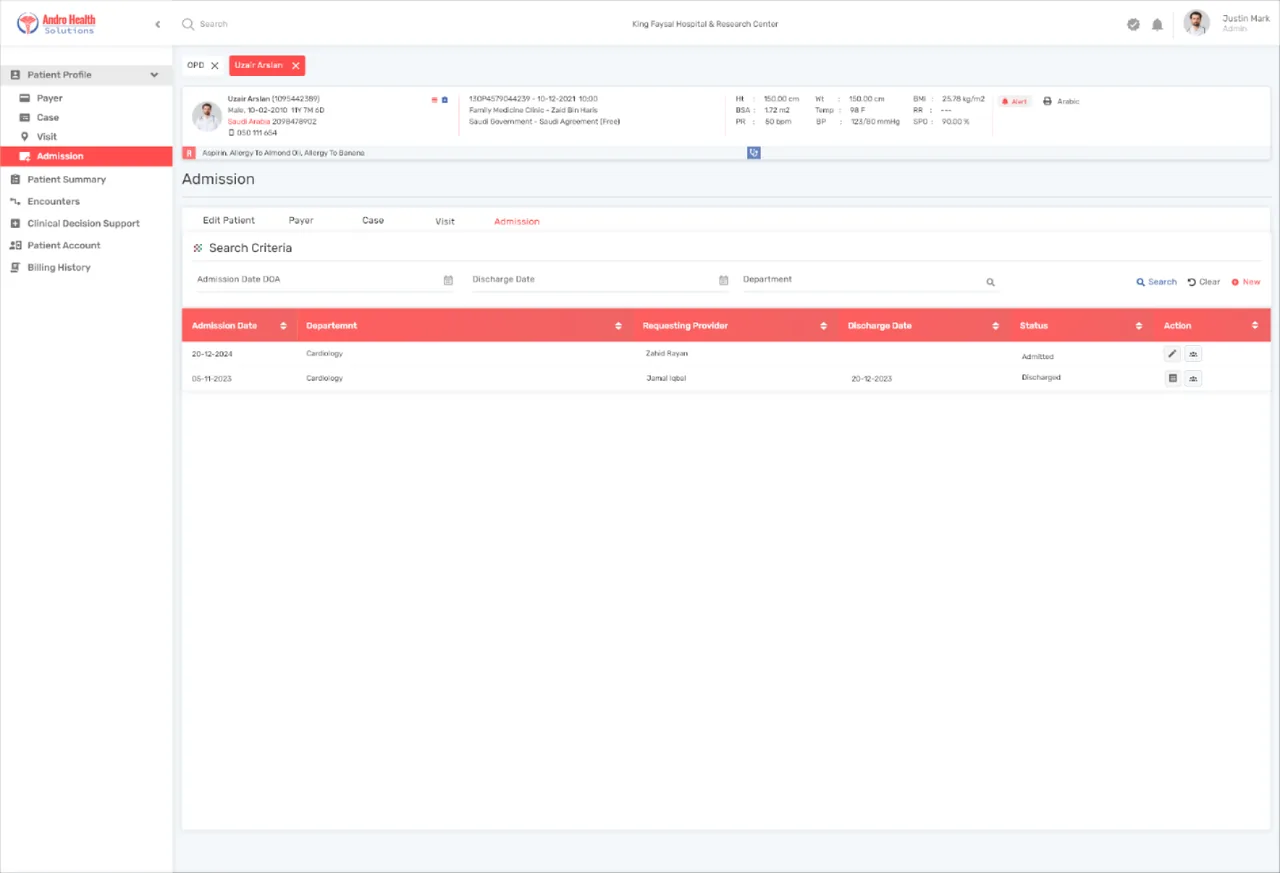
Task: Click the pencil edit icon for Admitted row
Action: click(1173, 354)
